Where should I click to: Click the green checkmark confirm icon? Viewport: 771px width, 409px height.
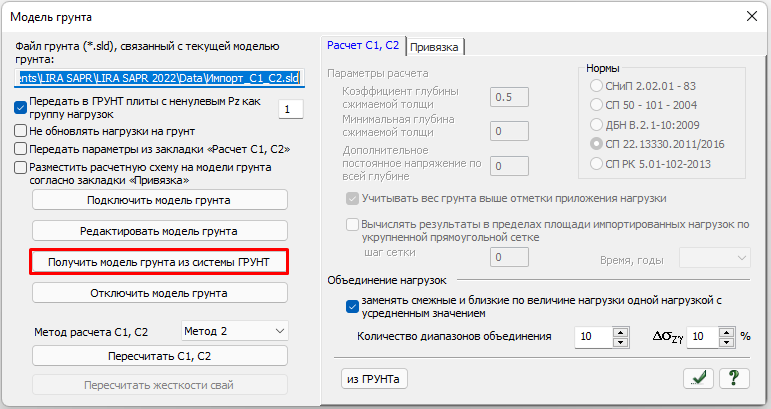pos(698,378)
